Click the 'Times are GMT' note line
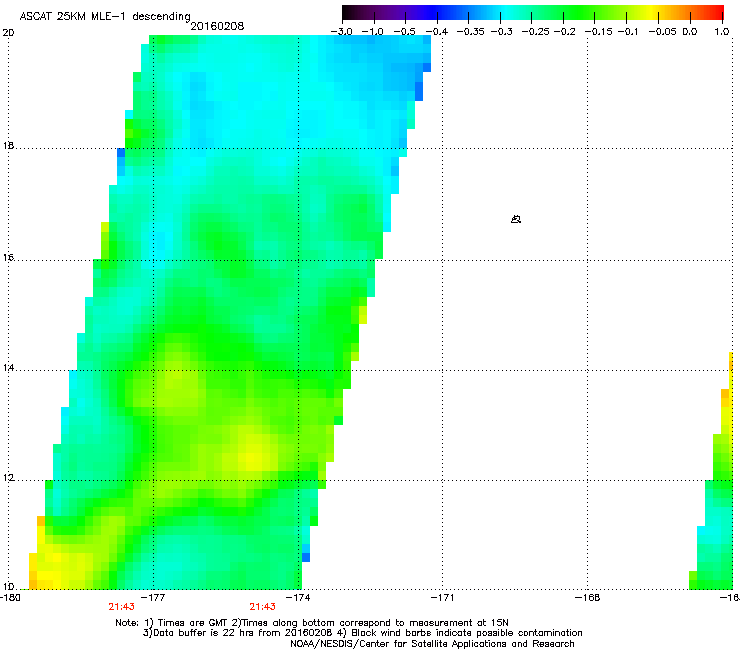The width and height of the screenshot is (740, 650). (312, 623)
